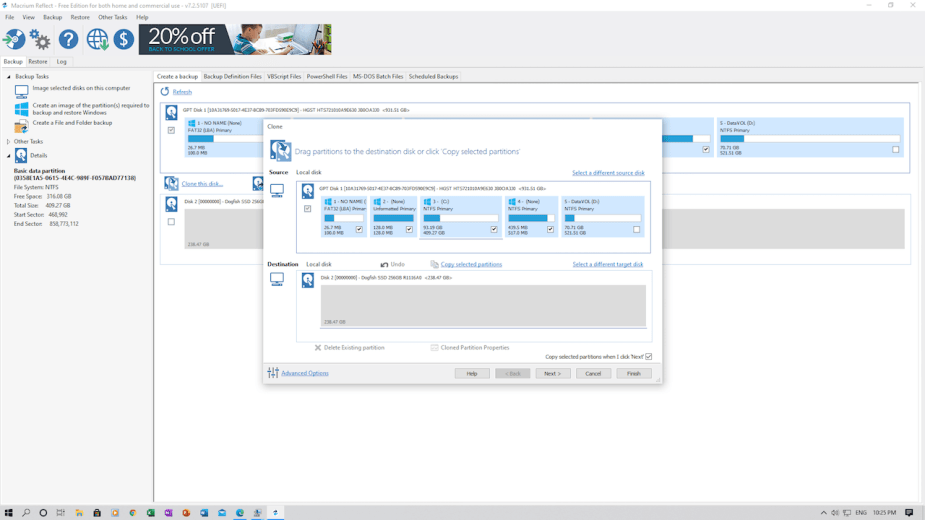
Task: Click the empty Disk 2 destination area
Action: coord(483,305)
